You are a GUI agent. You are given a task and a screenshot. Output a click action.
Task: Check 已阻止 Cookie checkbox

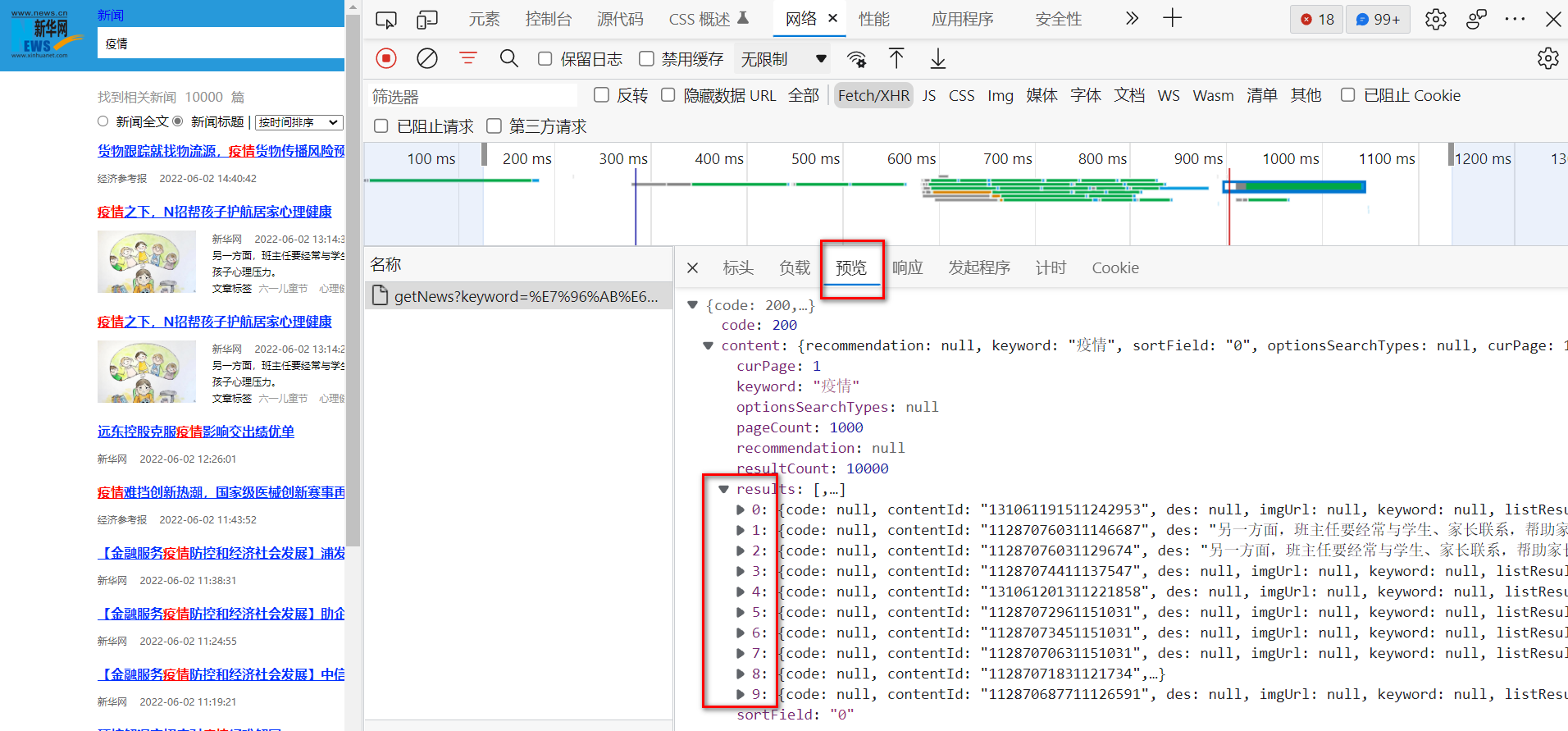coord(1347,95)
